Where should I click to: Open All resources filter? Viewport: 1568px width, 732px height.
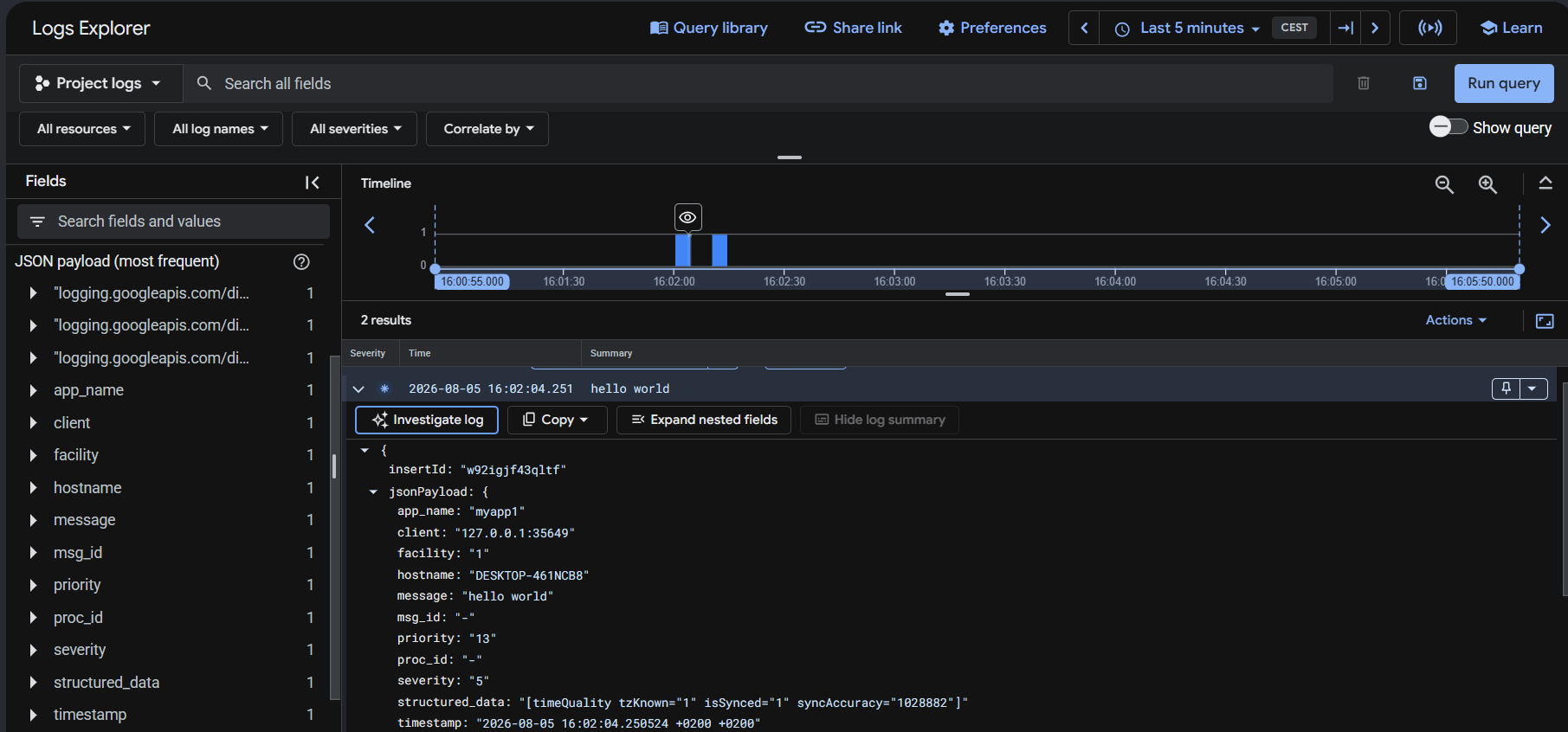coord(82,129)
